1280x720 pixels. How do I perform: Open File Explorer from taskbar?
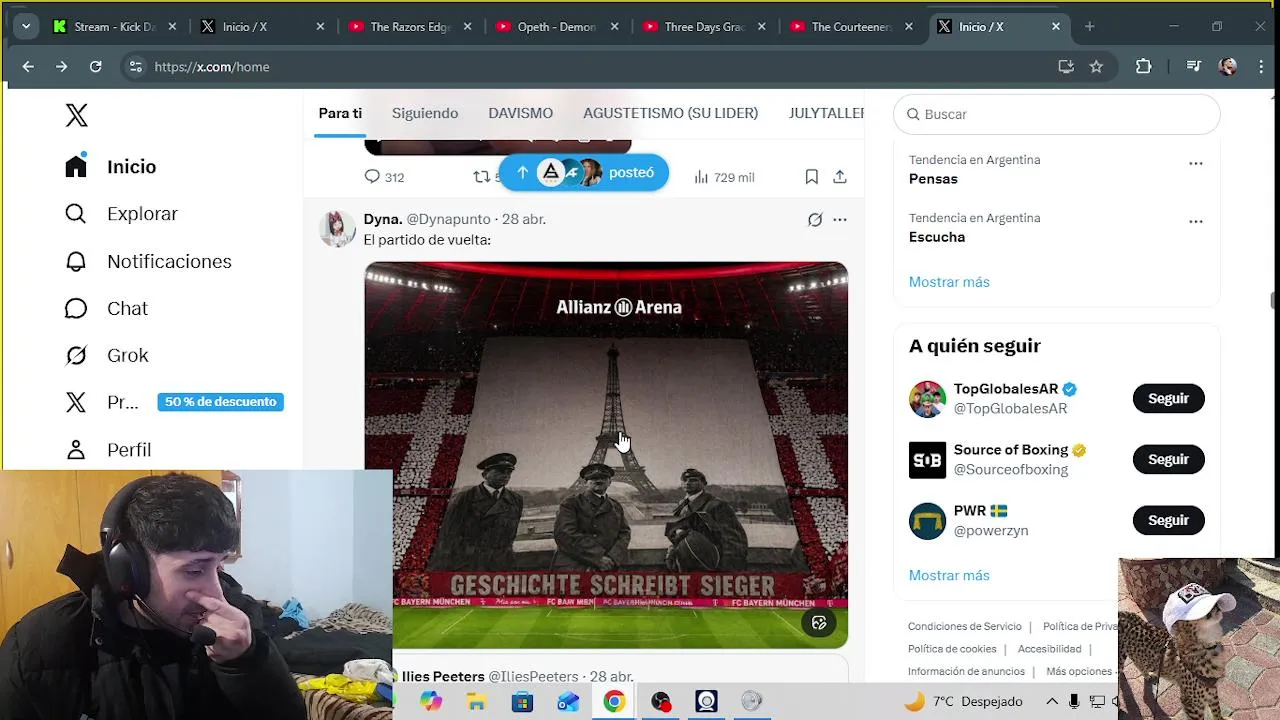click(x=476, y=702)
